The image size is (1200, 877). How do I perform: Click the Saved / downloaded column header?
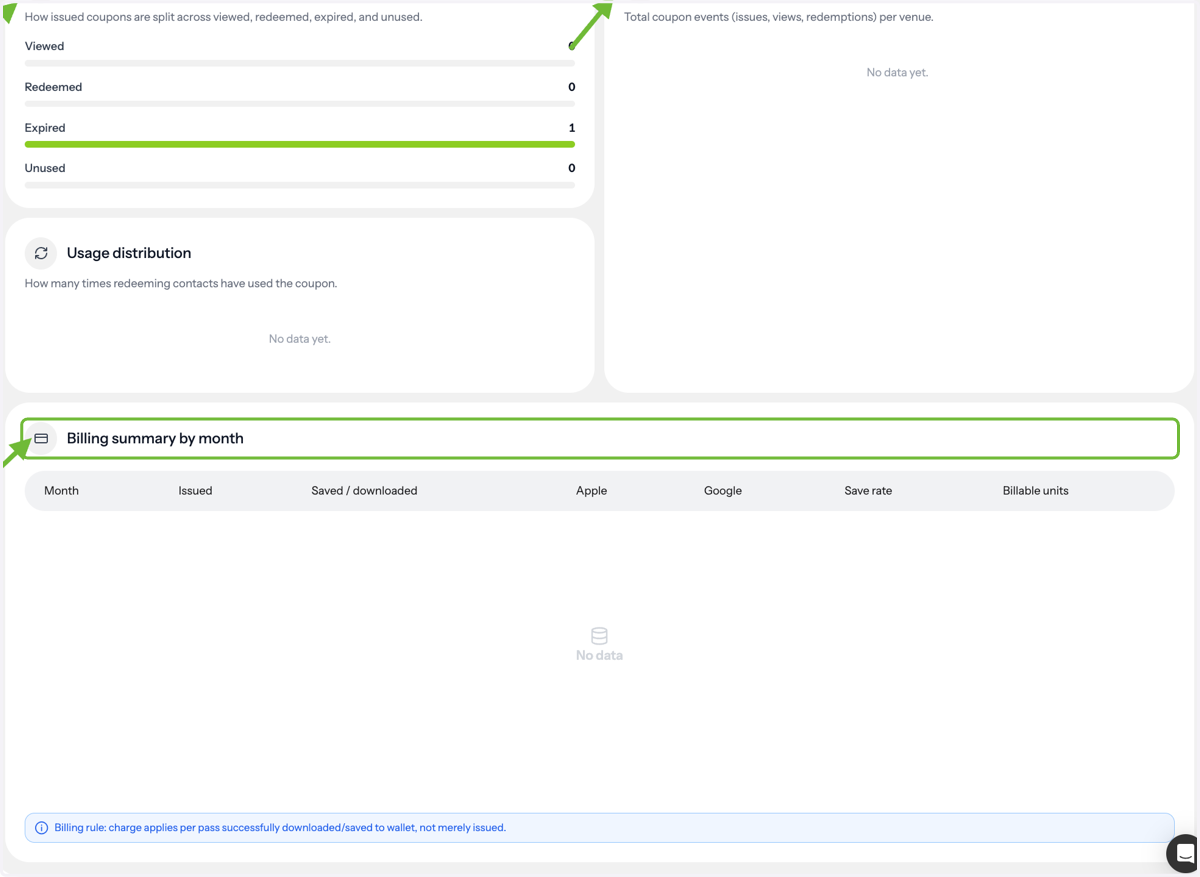(x=364, y=491)
